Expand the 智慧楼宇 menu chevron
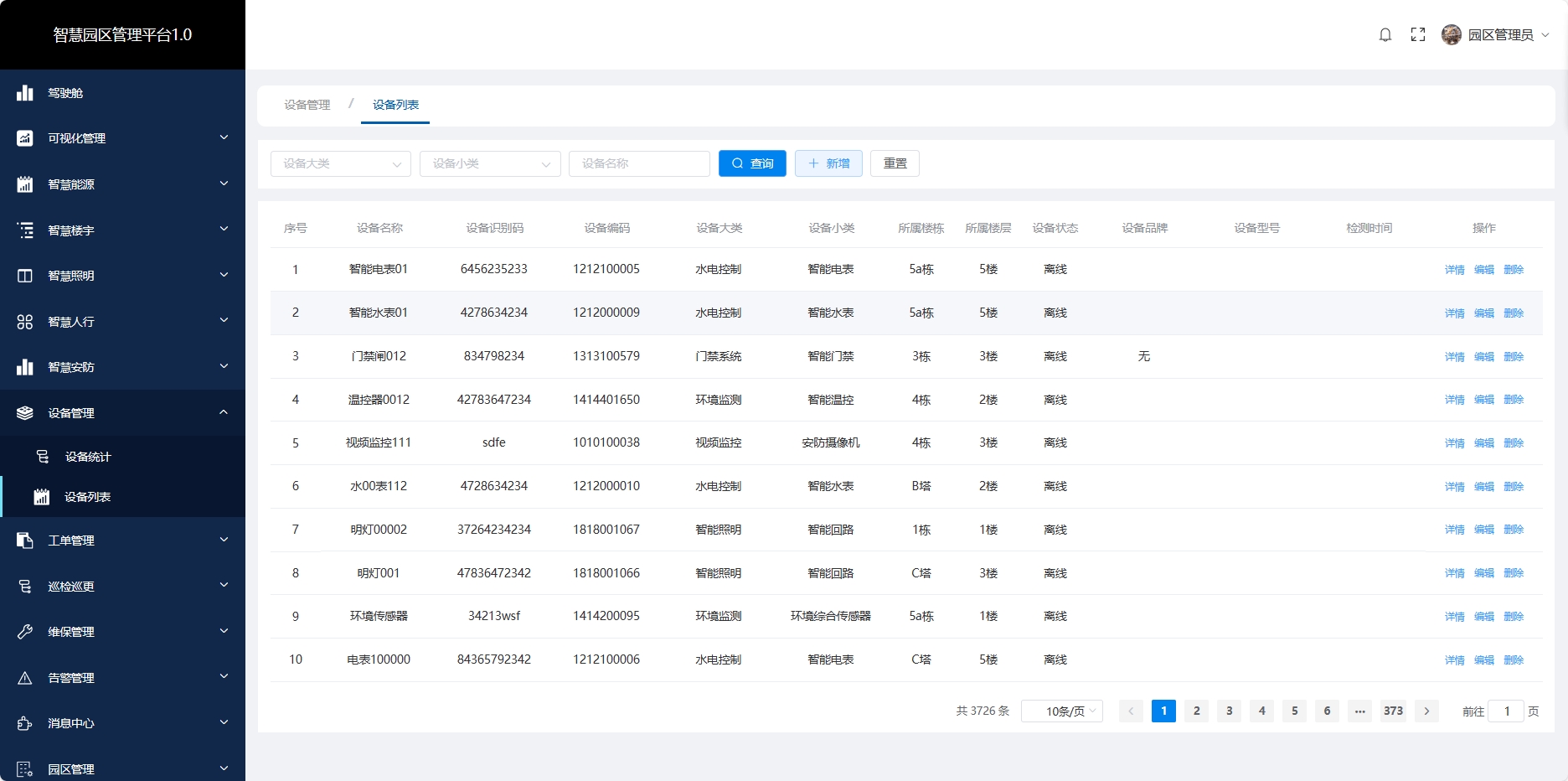Viewport: 1568px width, 781px height. [224, 229]
